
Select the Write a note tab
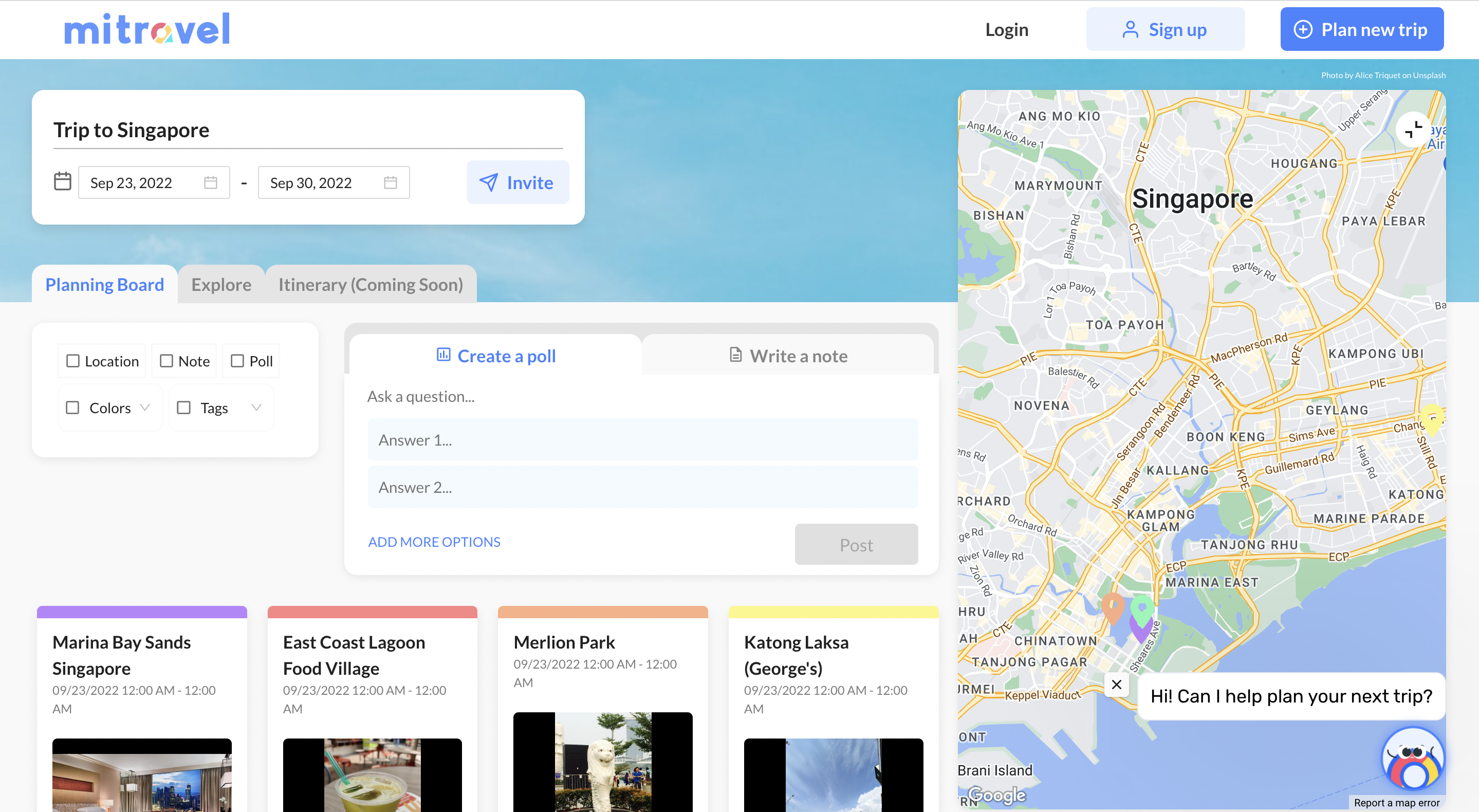(788, 356)
